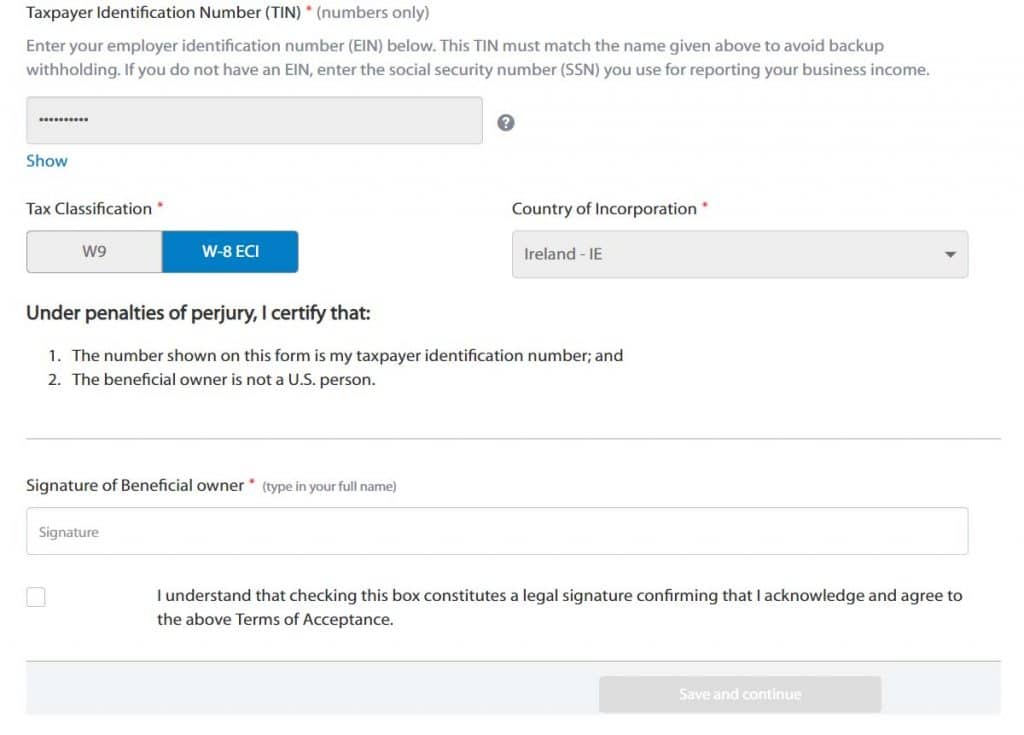Focus the Signature text field
This screenshot has height=735, width=1024.
[497, 531]
